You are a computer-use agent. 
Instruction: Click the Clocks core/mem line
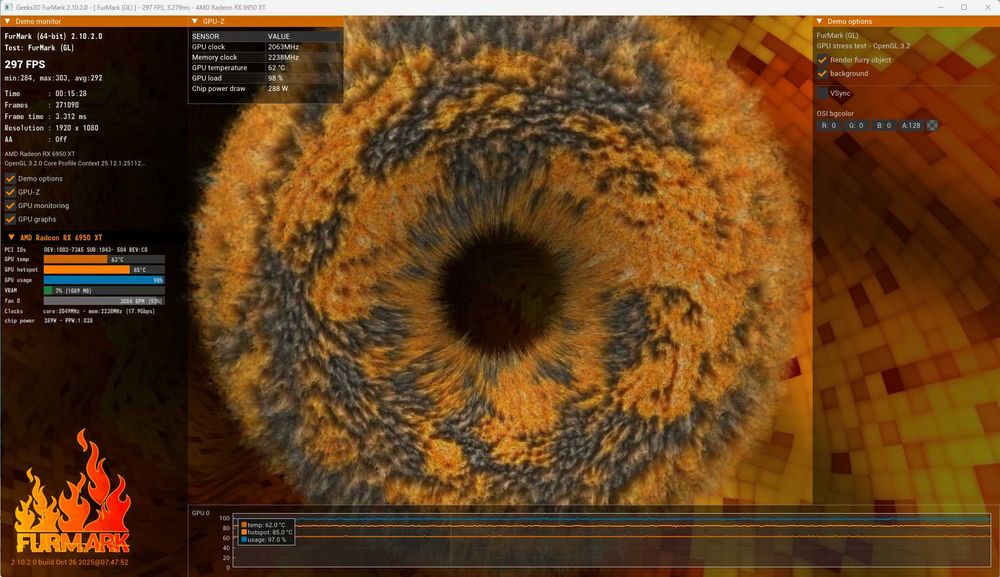[x=80, y=311]
